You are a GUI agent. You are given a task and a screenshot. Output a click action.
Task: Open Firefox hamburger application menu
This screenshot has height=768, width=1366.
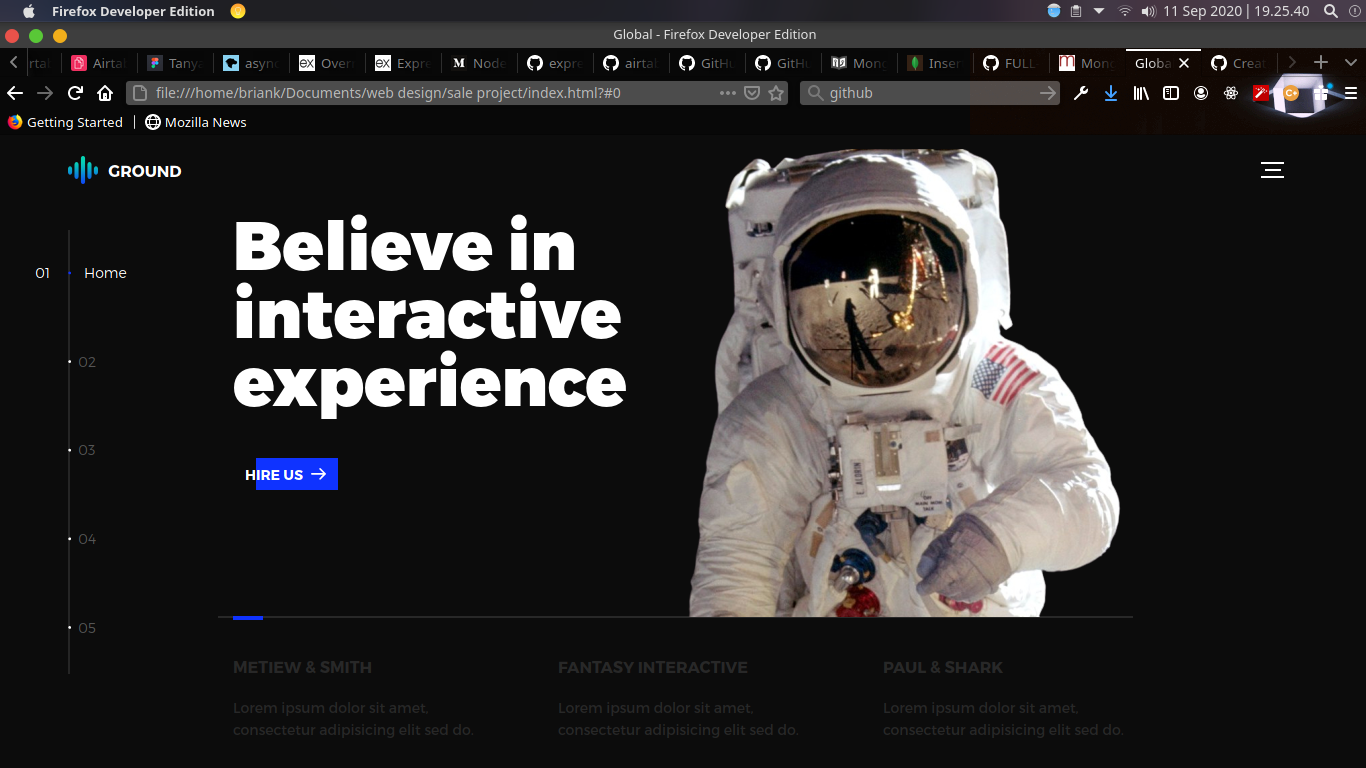coord(1351,93)
